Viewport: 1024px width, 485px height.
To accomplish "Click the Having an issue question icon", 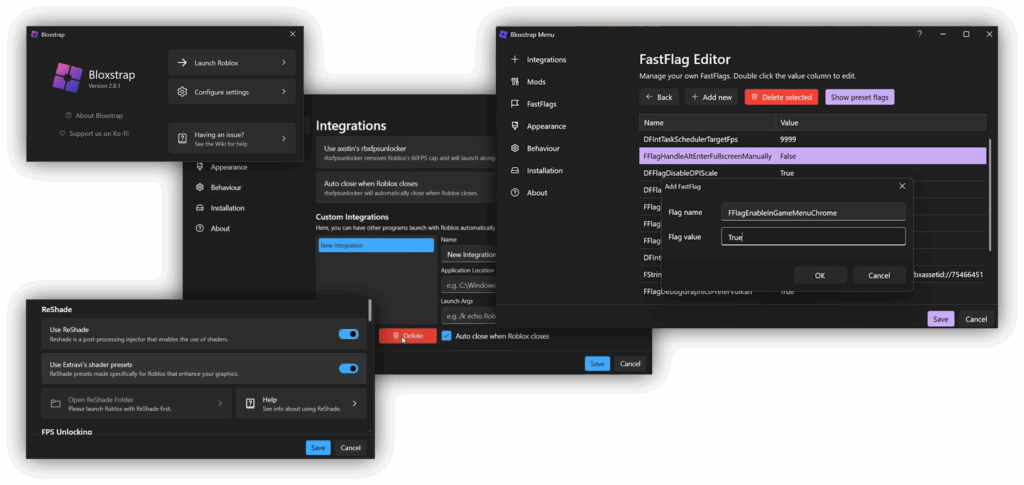I will [x=182, y=138].
